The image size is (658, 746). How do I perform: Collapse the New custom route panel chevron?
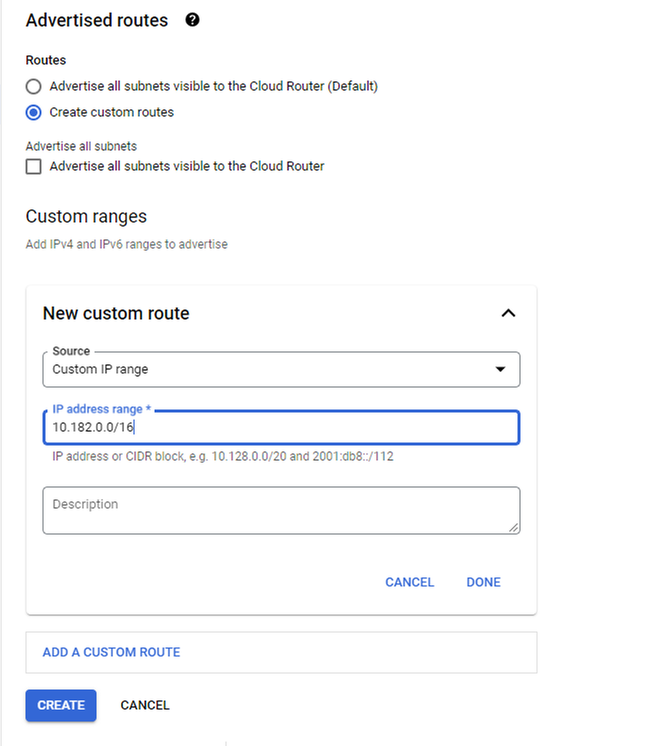(508, 313)
